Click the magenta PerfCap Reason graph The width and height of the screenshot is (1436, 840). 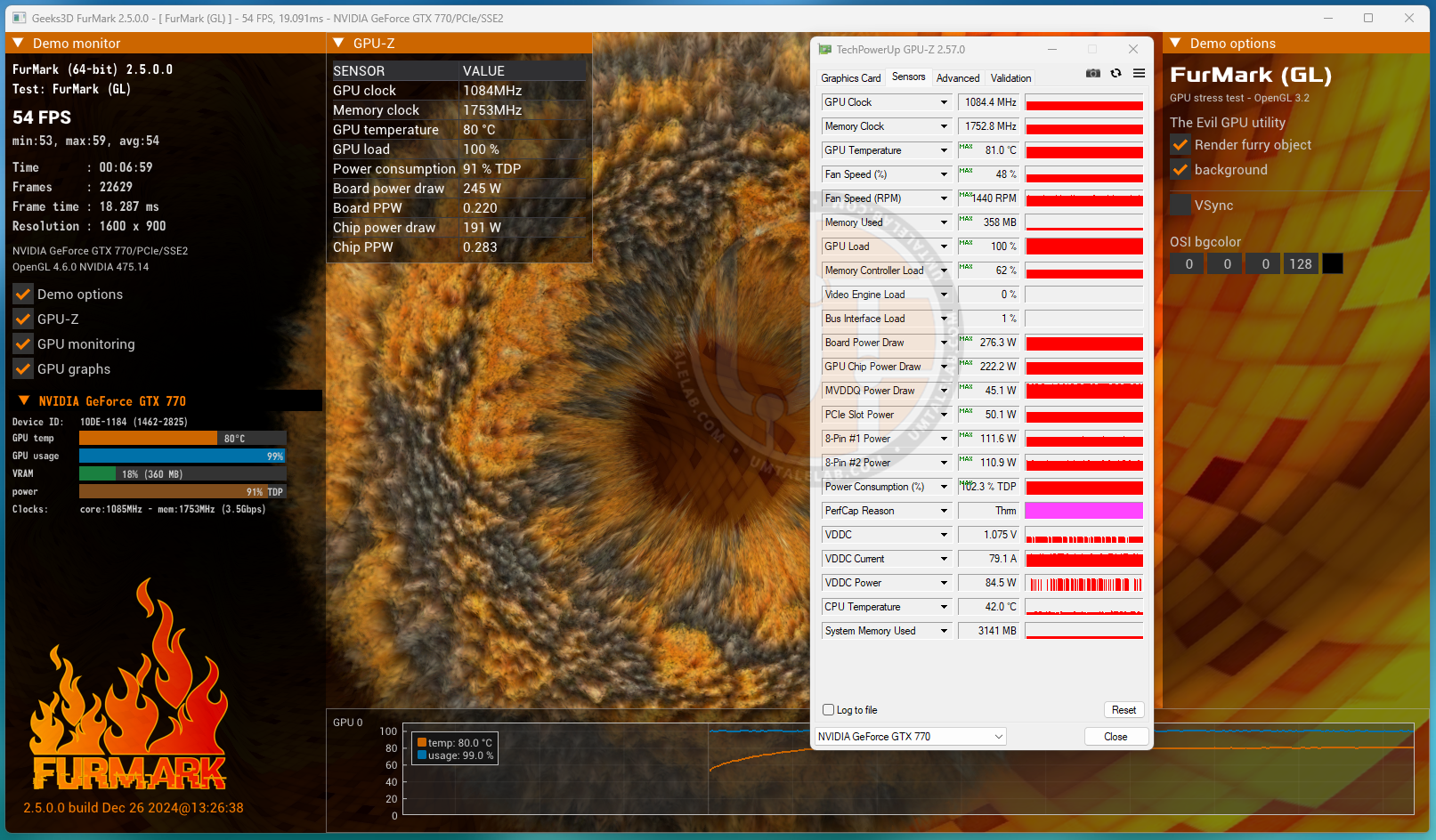coord(1083,511)
